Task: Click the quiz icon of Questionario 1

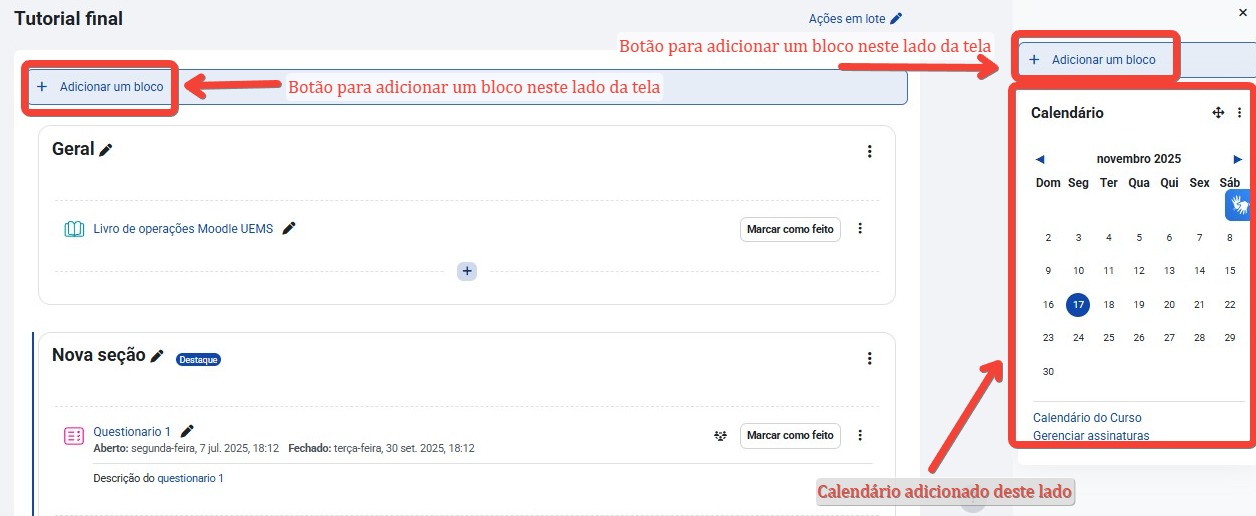Action: pos(74,436)
